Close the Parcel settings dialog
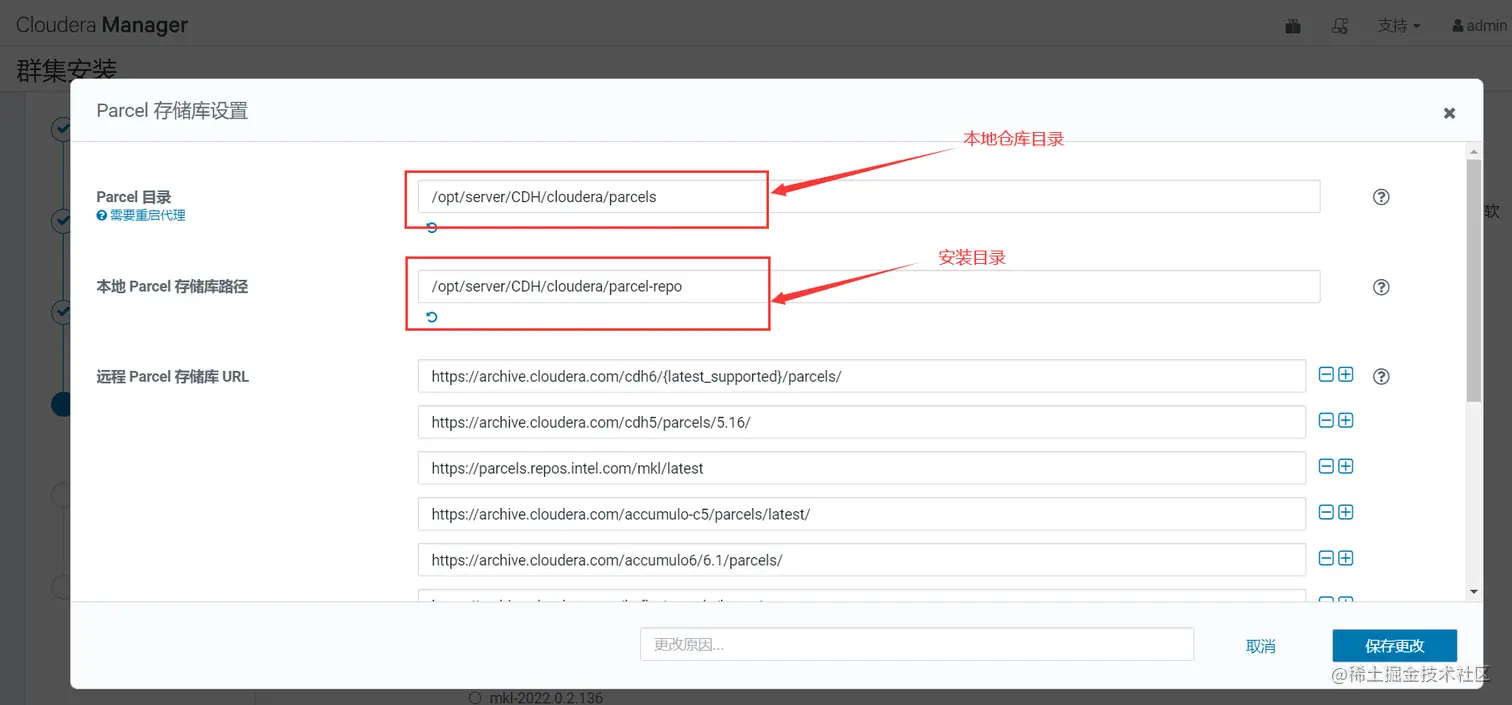 pos(1449,113)
